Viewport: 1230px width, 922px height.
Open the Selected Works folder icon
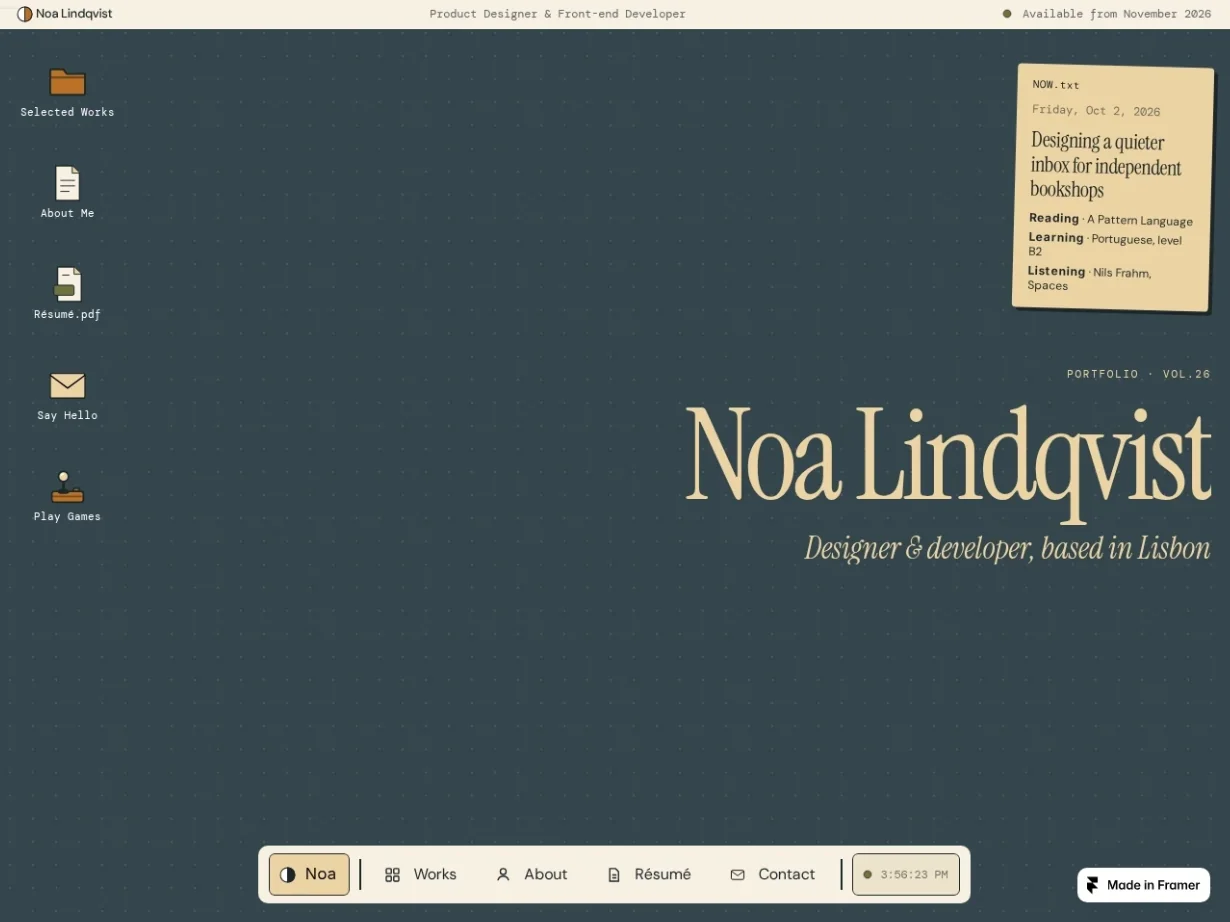click(x=67, y=82)
